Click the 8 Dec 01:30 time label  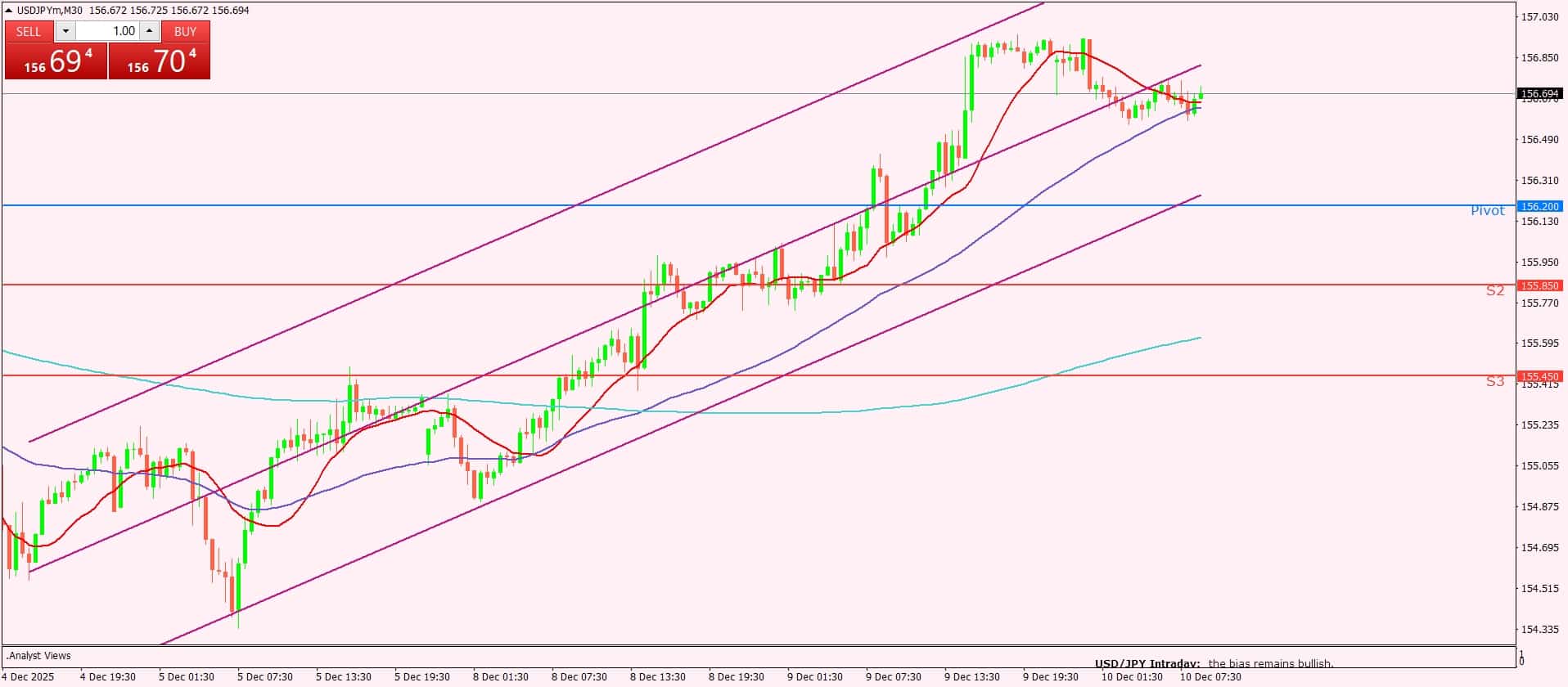501,677
